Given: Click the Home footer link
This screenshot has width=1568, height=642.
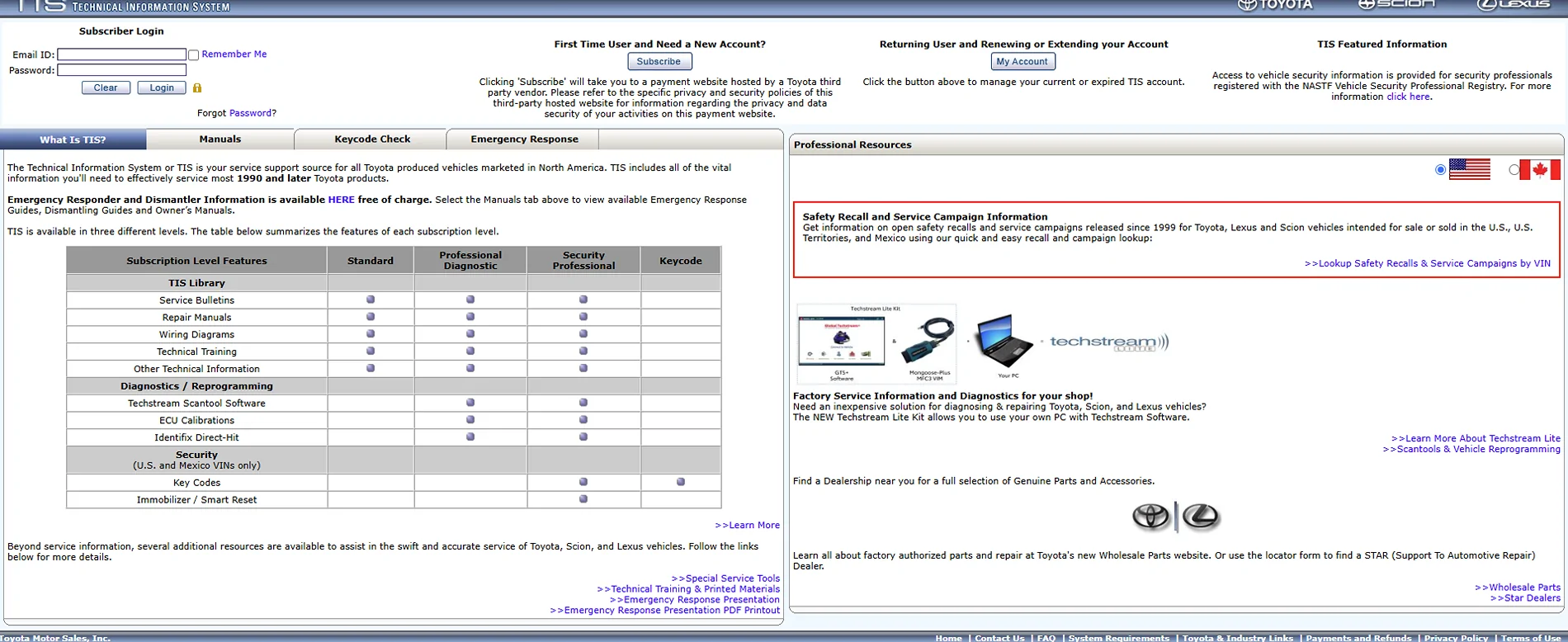Looking at the screenshot, I should pyautogui.click(x=948, y=638).
